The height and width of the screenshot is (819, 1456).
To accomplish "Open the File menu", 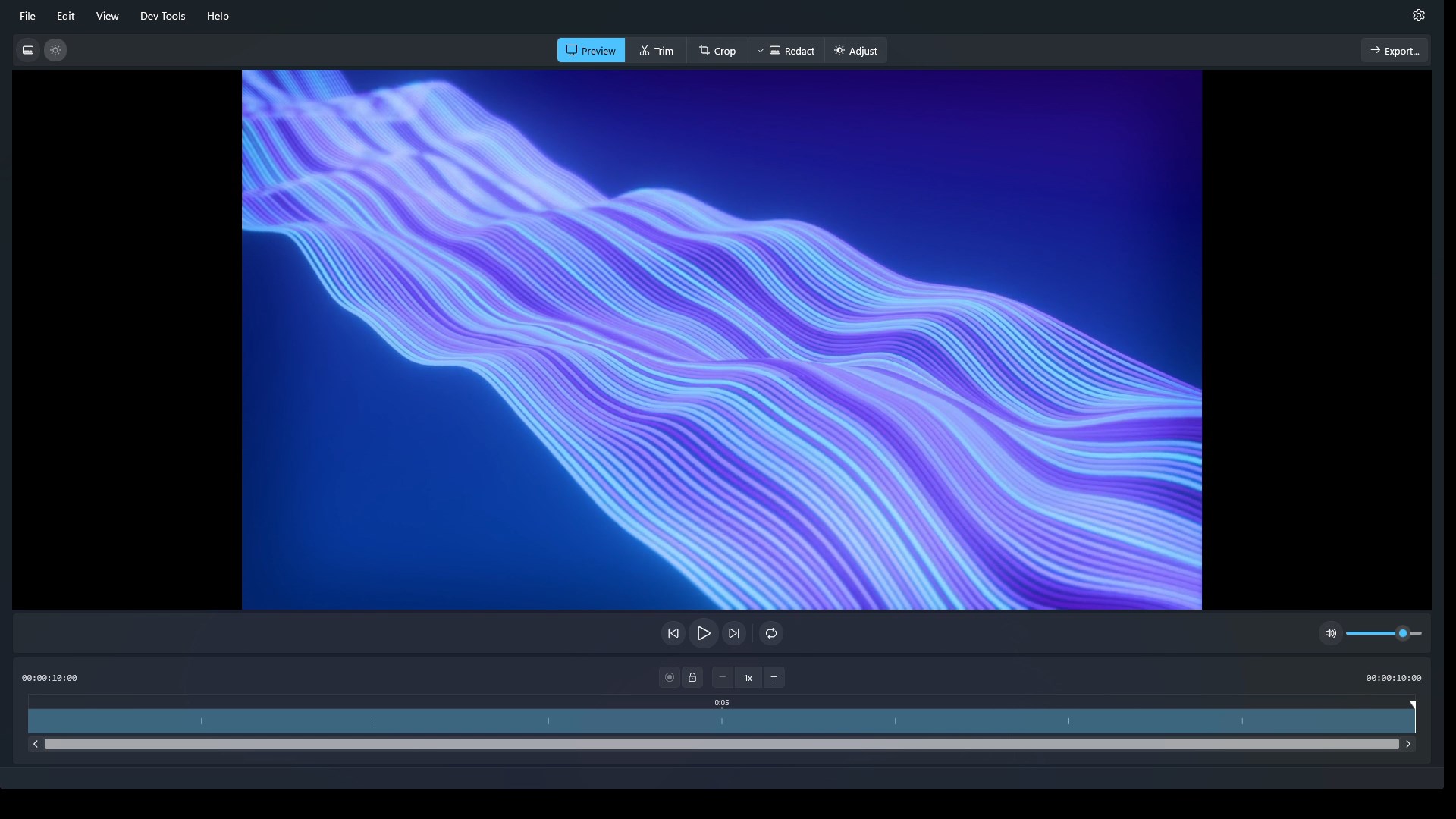I will [27, 16].
